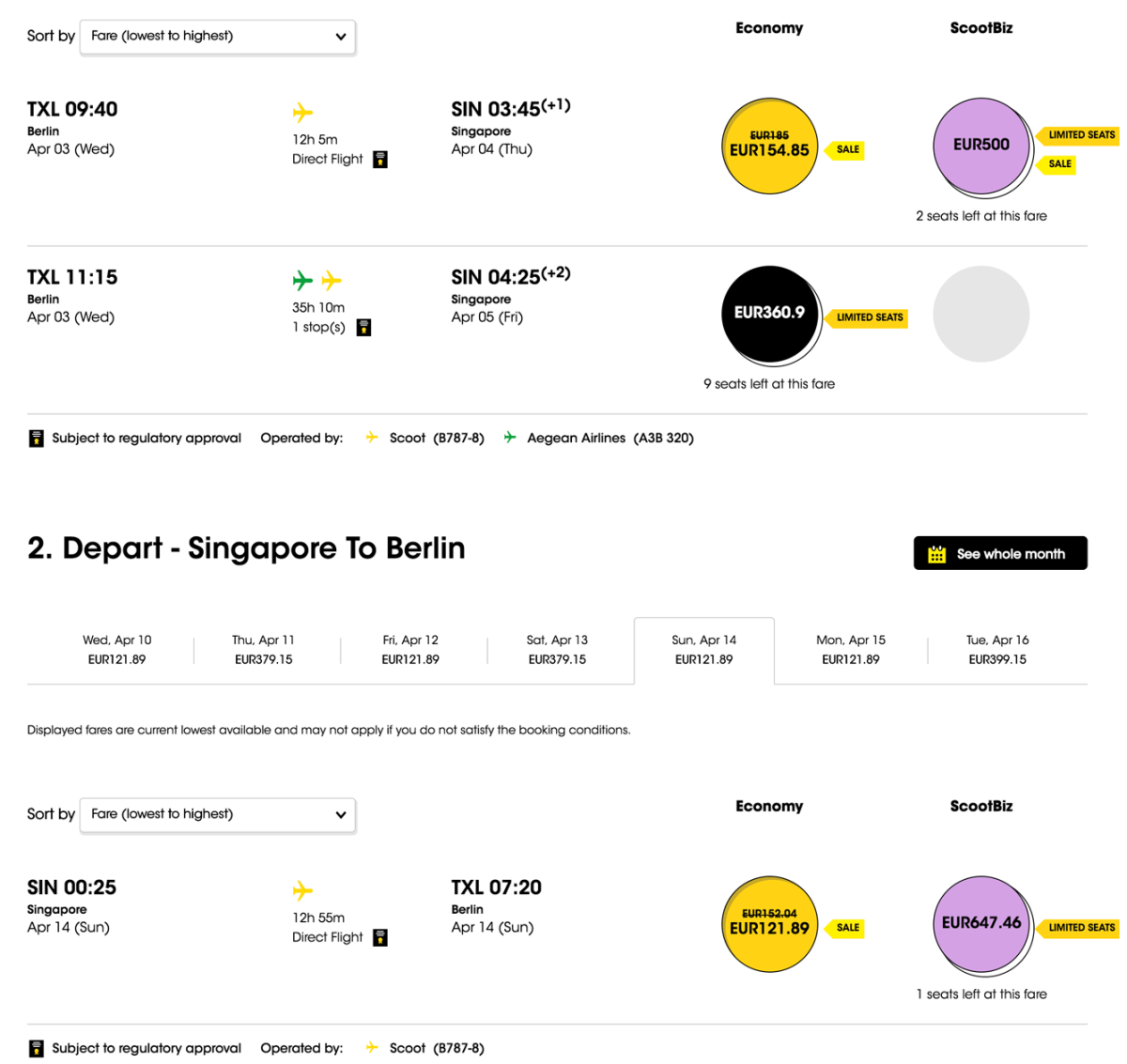Screen dimensions: 1127x1064
Task: Select Economy fare EUR154.85 for Berlin departure
Action: pos(769,146)
